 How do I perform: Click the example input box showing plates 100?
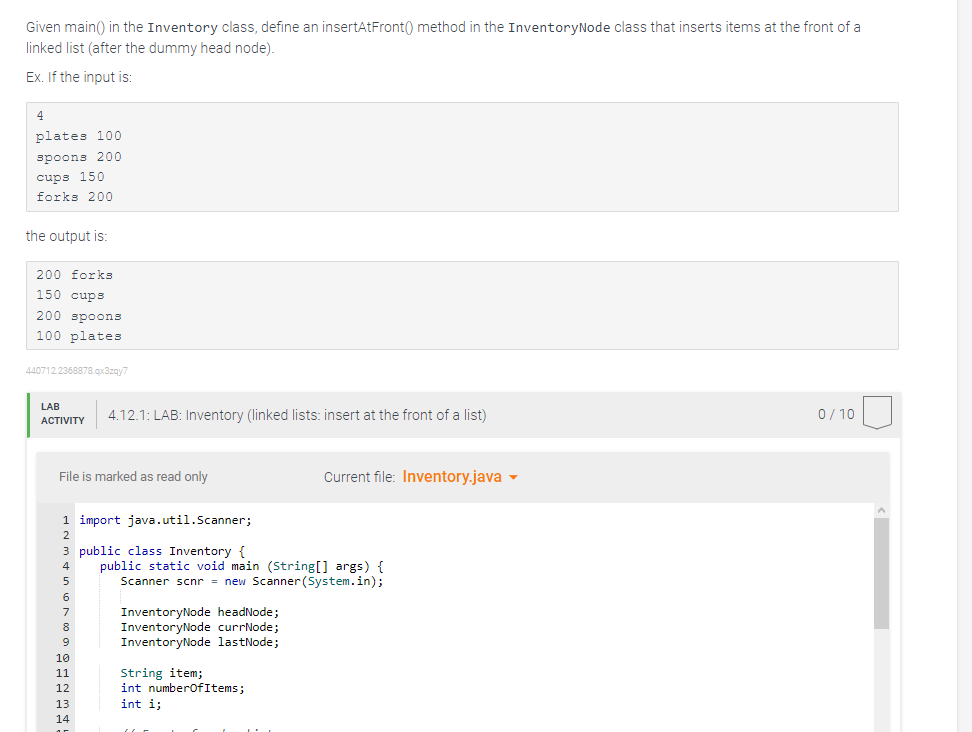(x=462, y=156)
